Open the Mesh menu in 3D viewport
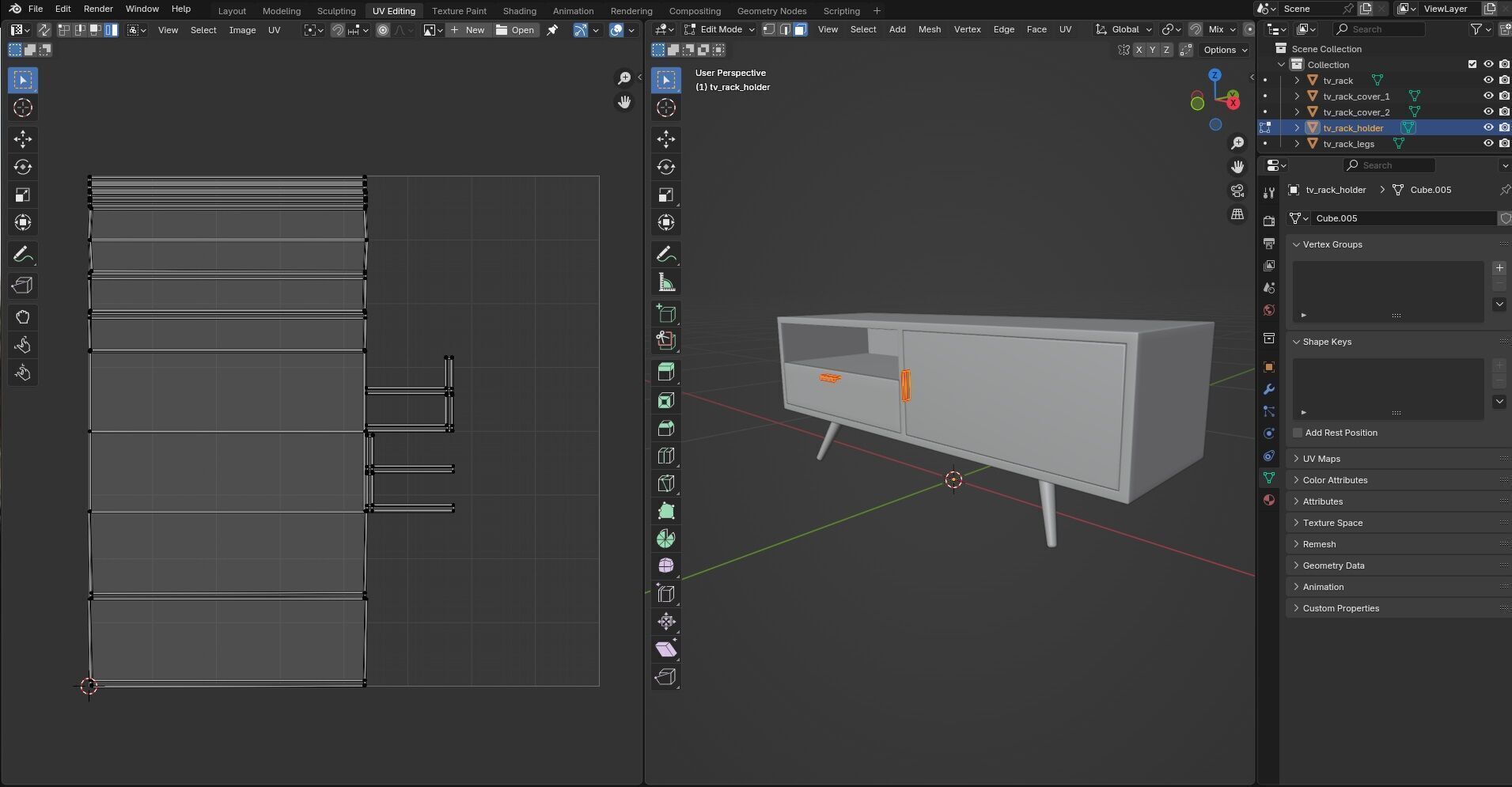This screenshot has width=1512, height=787. (929, 29)
